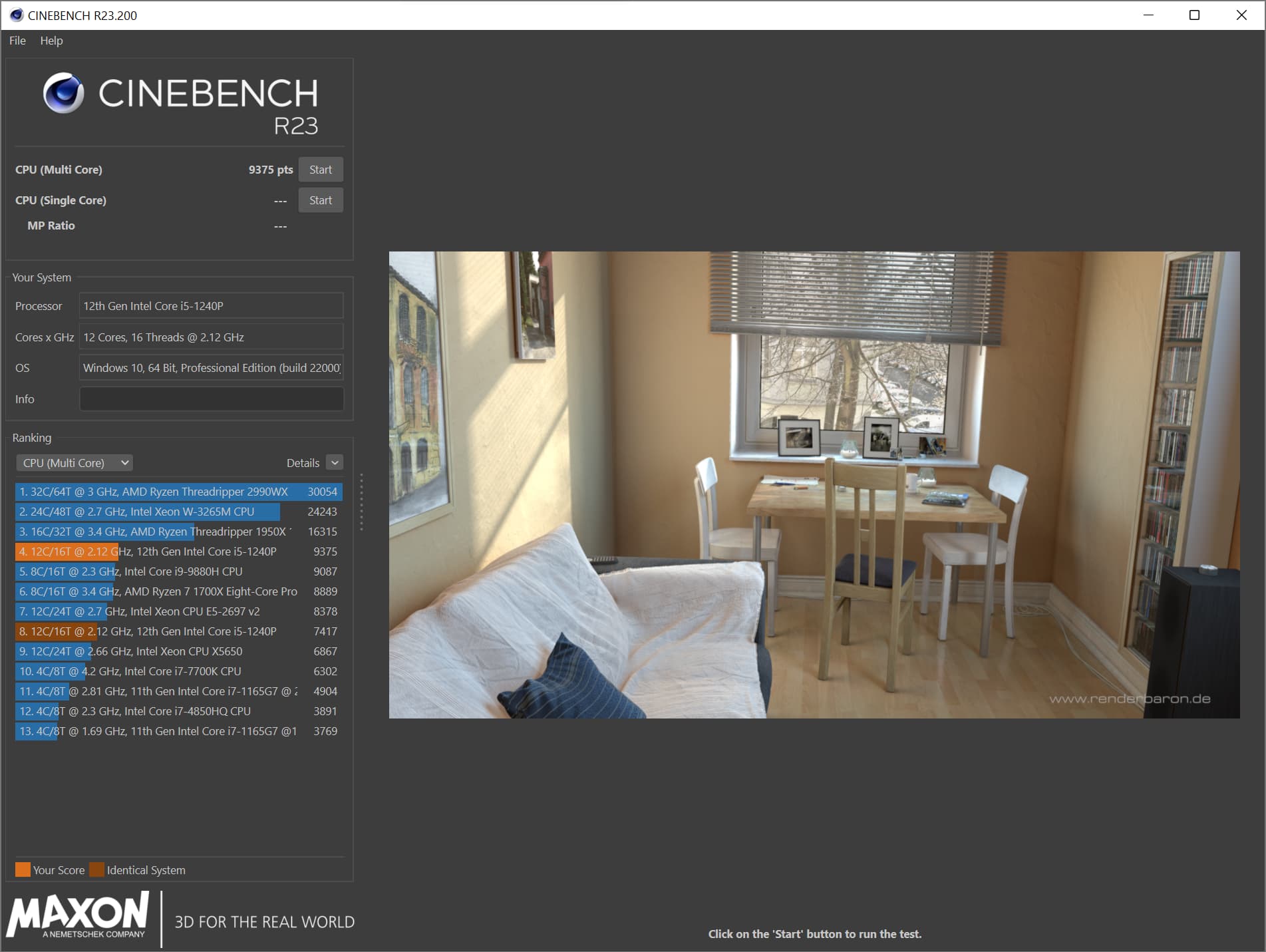Select ranking row Intel Core i9-9880H CPU
Image resolution: width=1266 pixels, height=952 pixels.
pyautogui.click(x=179, y=571)
